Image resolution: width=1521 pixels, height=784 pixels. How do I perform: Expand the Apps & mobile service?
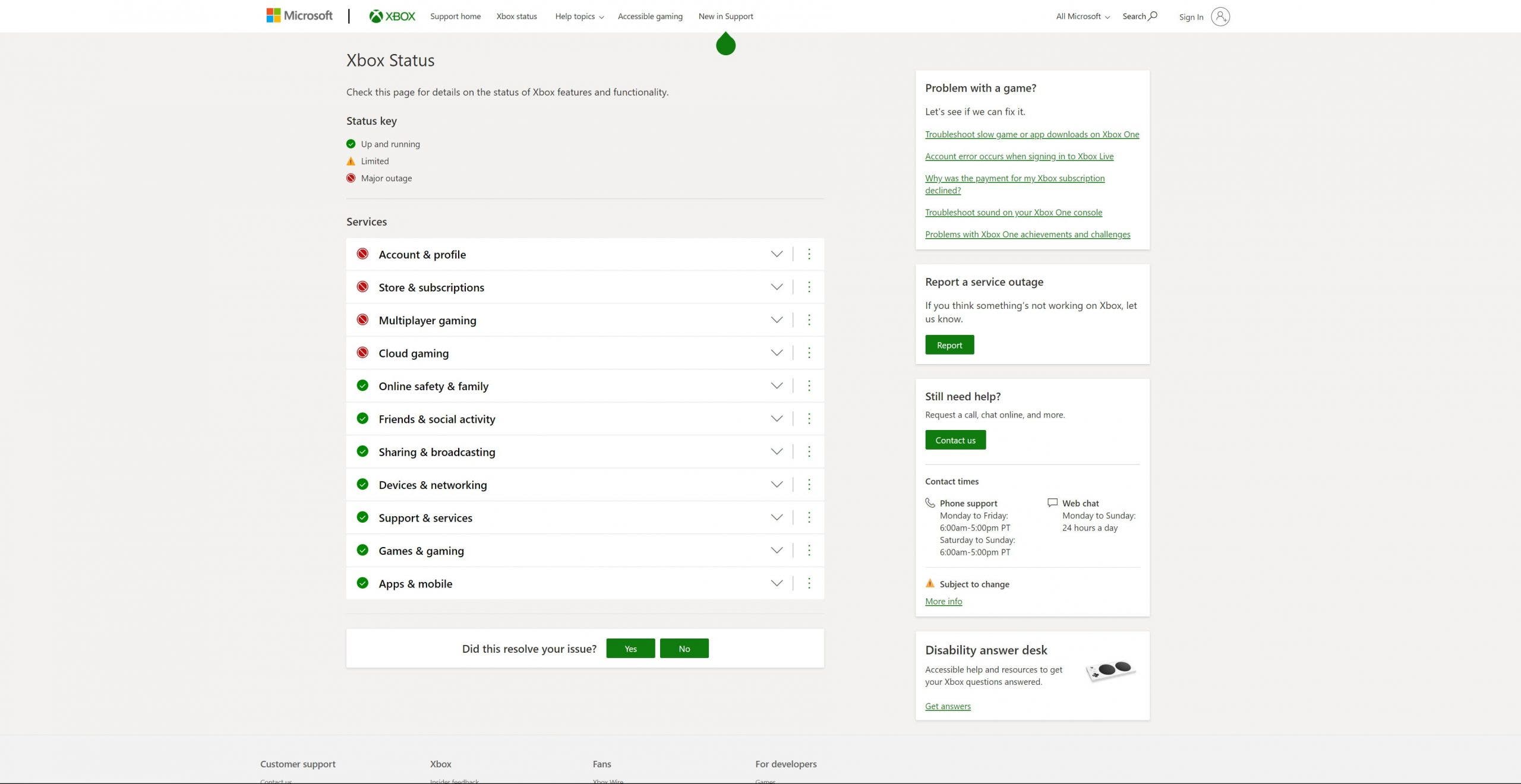777,583
